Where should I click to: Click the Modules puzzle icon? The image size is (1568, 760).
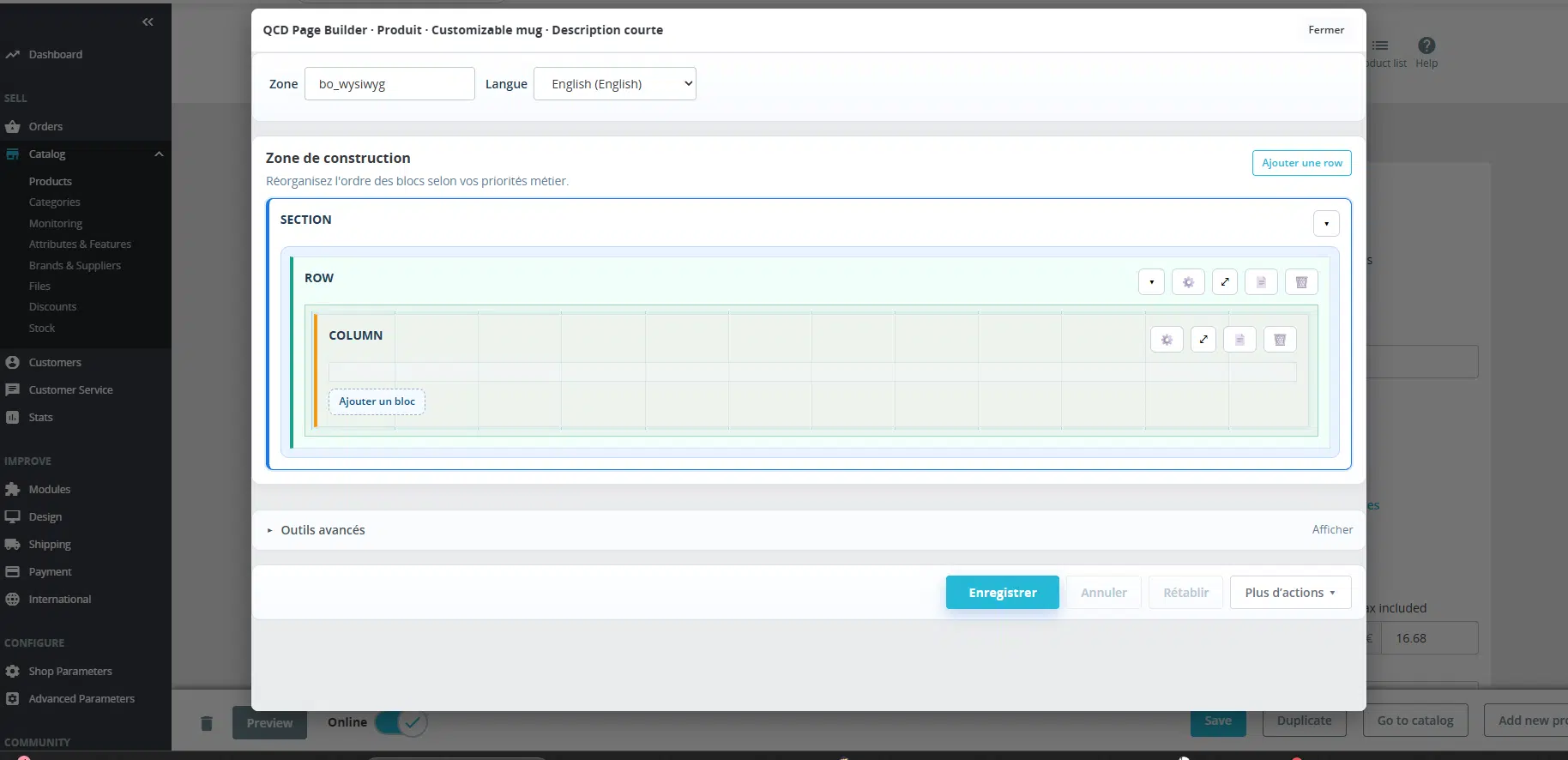(x=12, y=490)
